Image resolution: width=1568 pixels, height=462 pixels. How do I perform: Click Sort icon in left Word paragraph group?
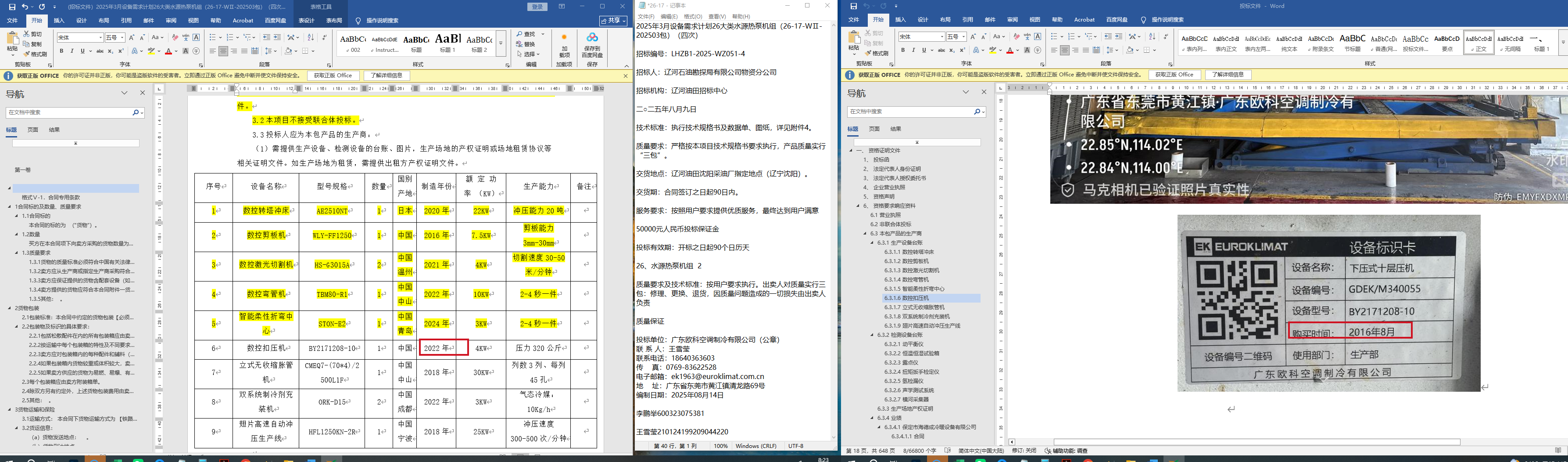(311, 38)
